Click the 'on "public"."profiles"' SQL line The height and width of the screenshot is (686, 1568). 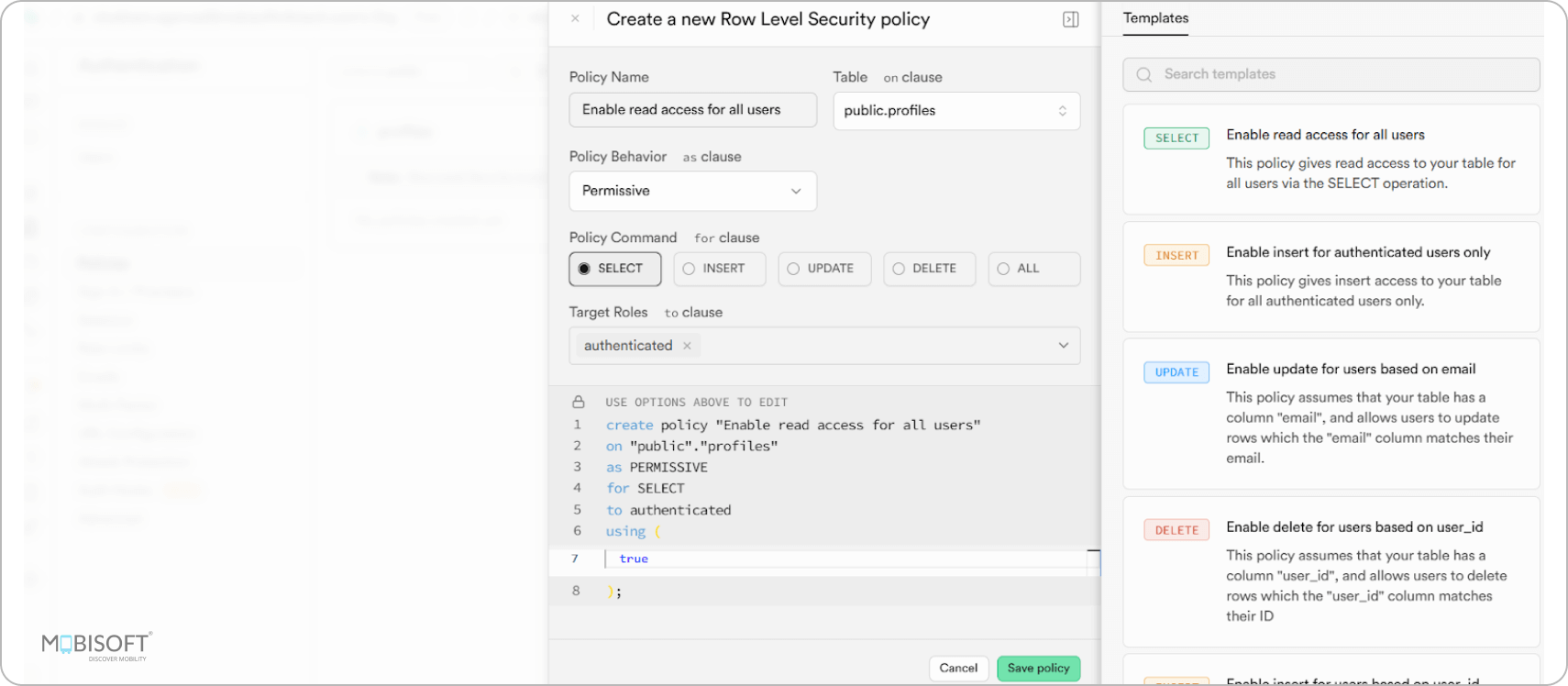tap(691, 446)
